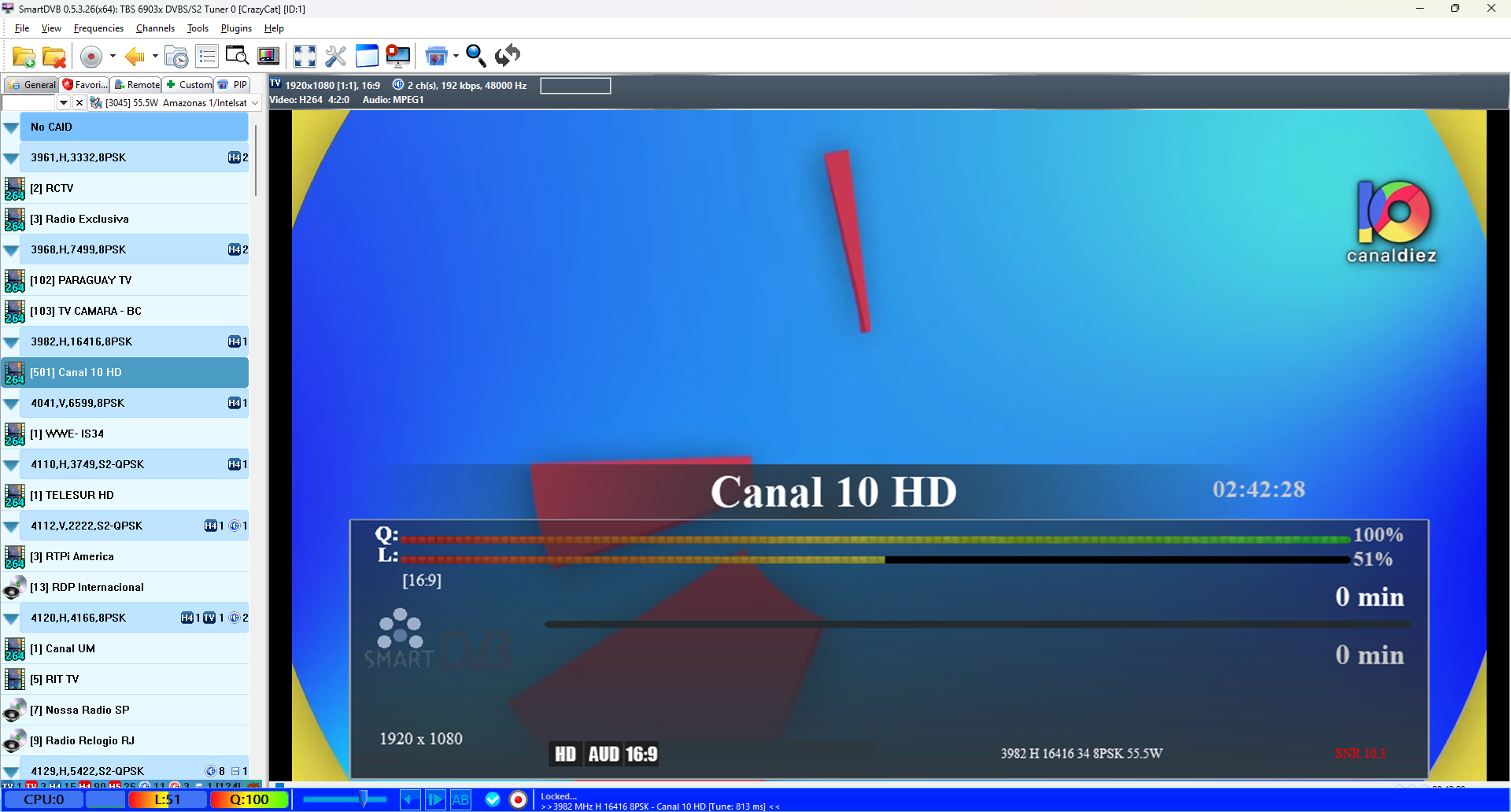Select channel [102] PARAGUAY TV
This screenshot has height=812, width=1511.
126,281
